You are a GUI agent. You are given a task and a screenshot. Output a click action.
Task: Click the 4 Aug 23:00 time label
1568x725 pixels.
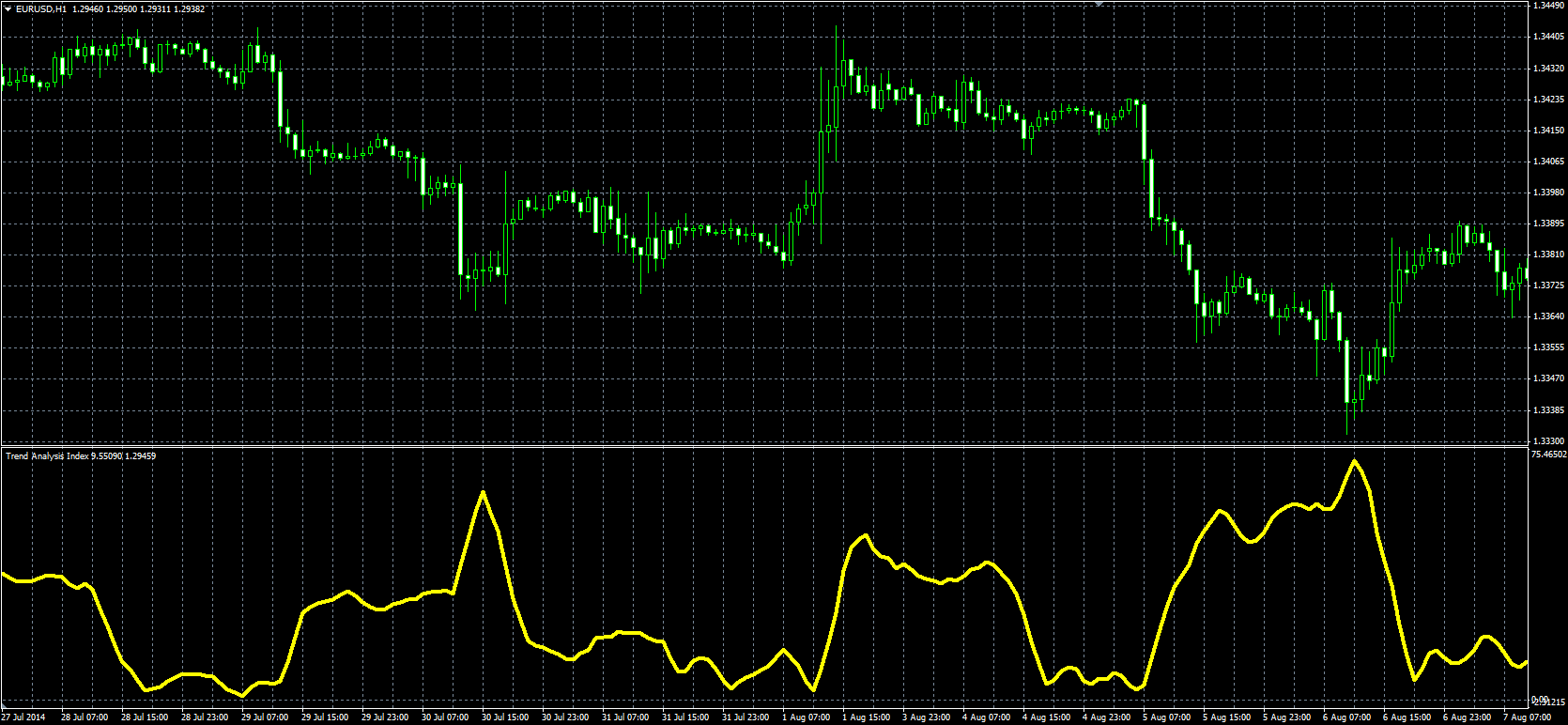pyautogui.click(x=1106, y=717)
